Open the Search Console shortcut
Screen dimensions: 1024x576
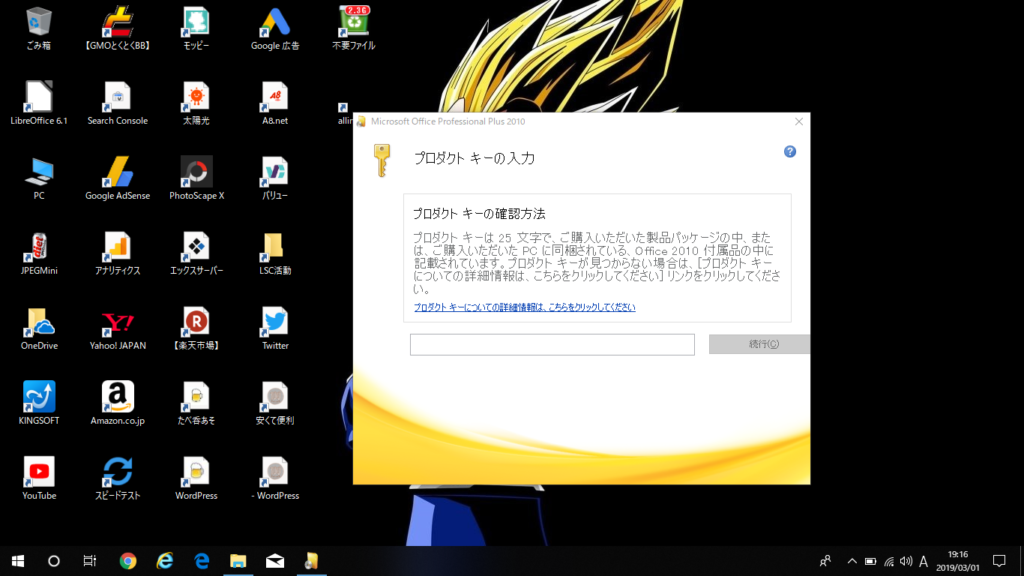point(118,103)
